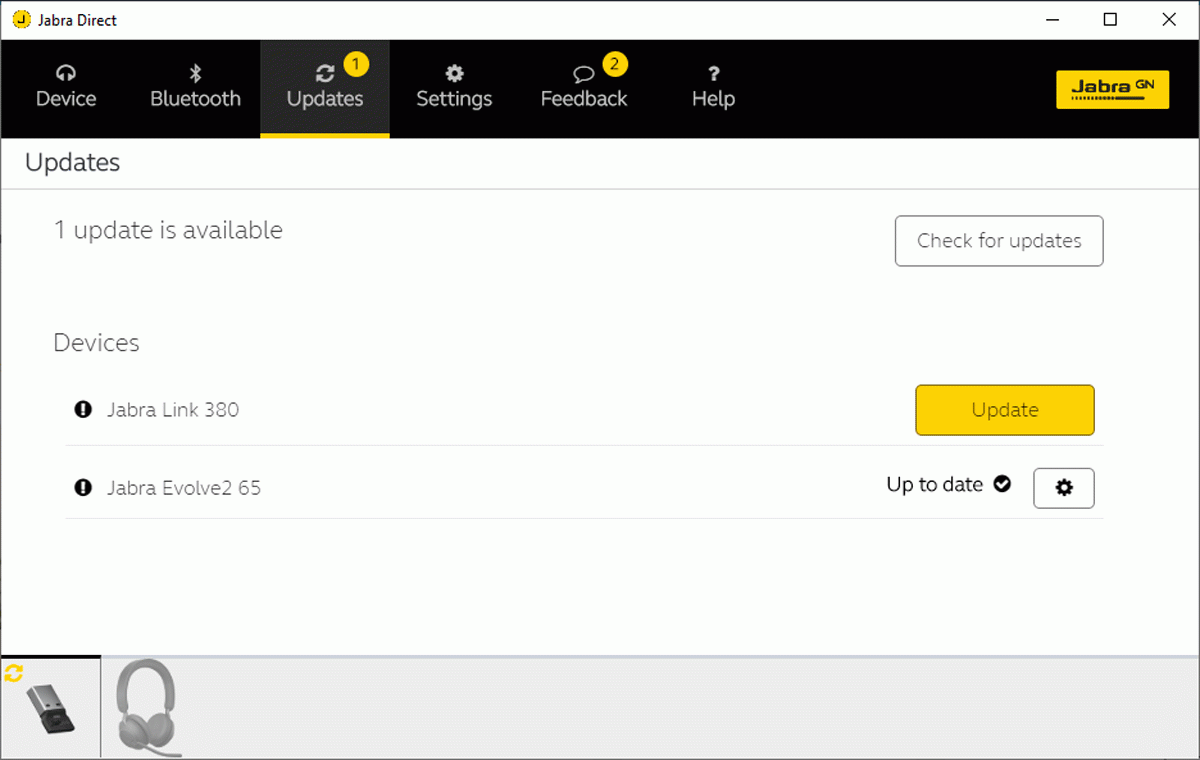This screenshot has height=760, width=1200.
Task: Open the Device tab
Action: pos(66,88)
